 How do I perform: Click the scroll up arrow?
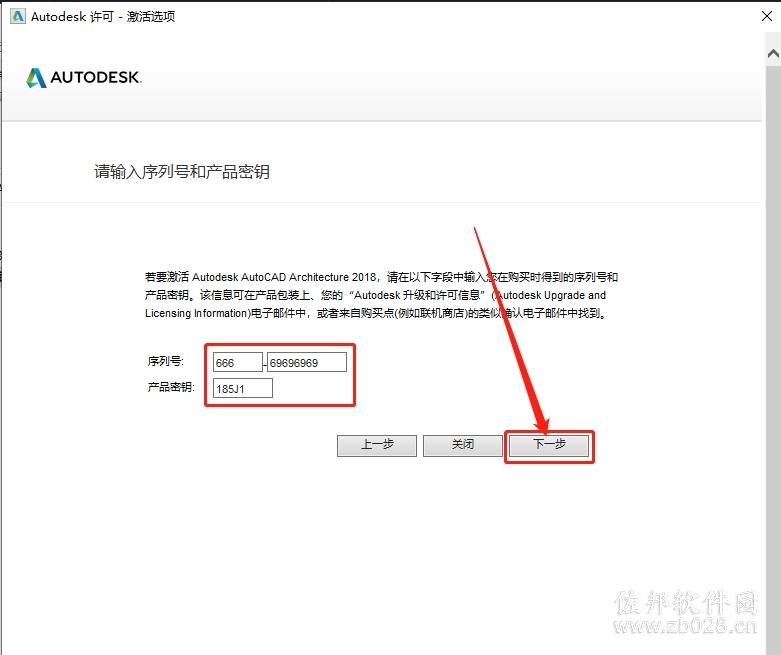pos(773,53)
